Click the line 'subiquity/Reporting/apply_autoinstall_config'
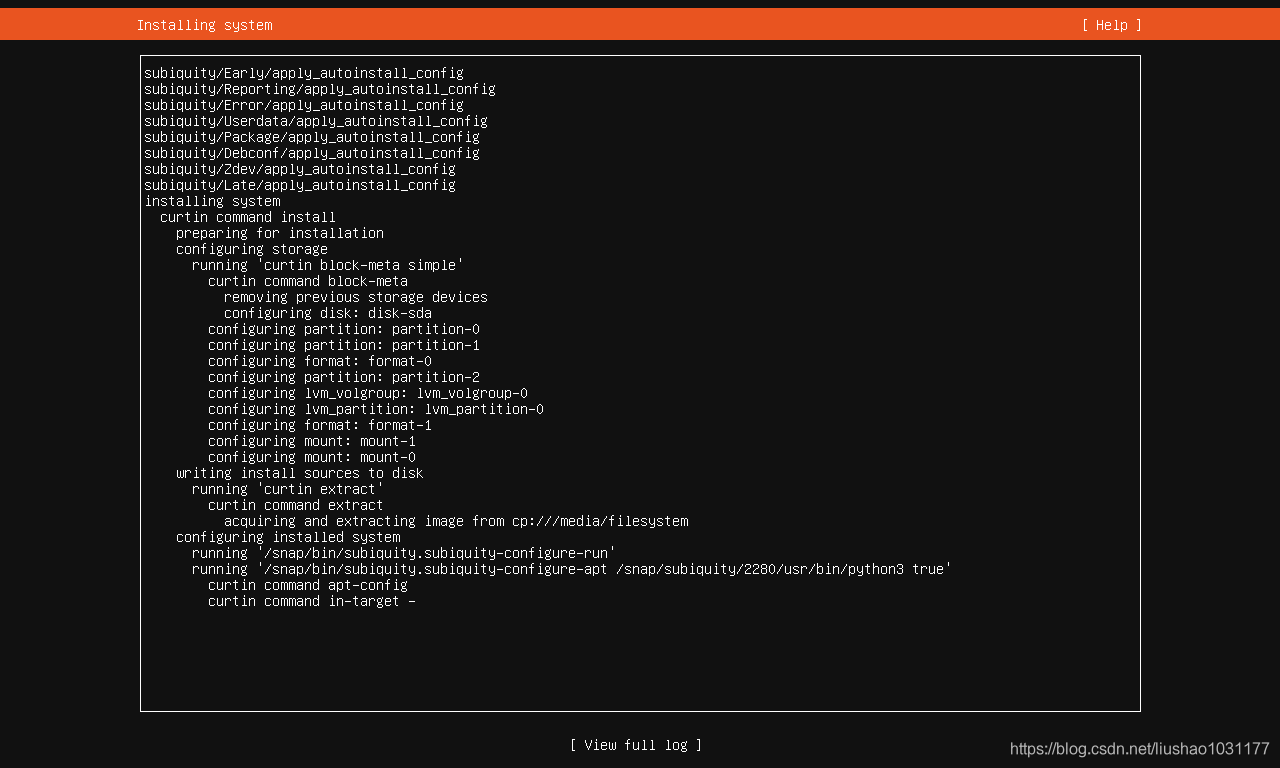Image resolution: width=1280 pixels, height=768 pixels. pos(320,89)
